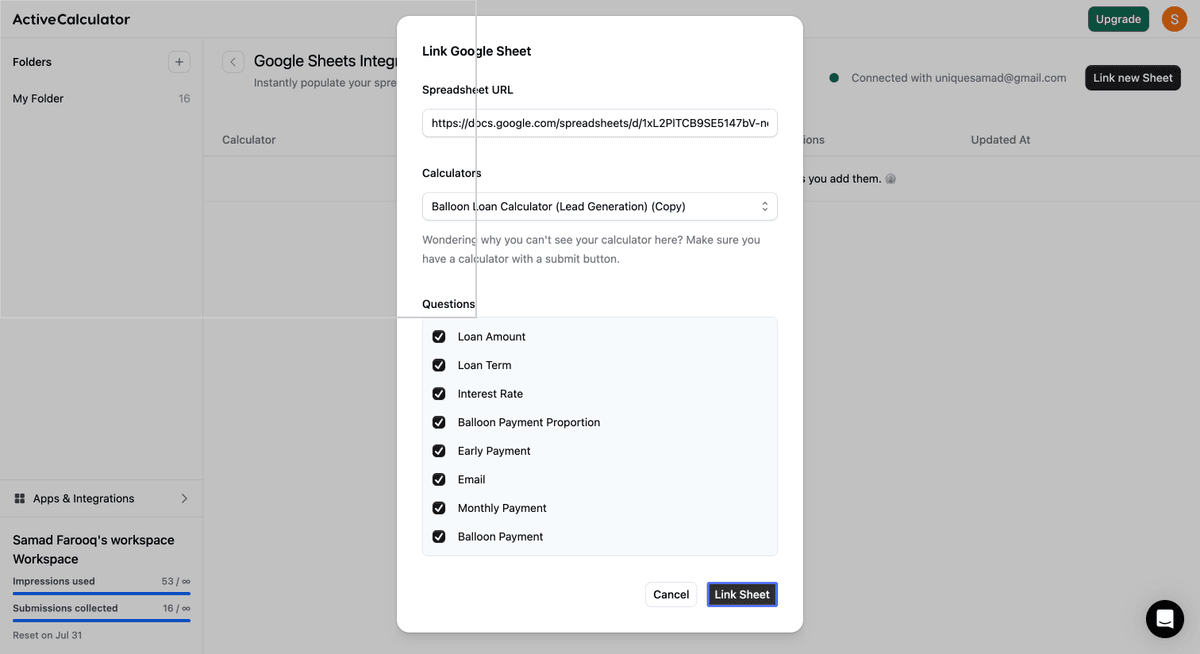Click the My Folder count 16
Screen dimensions: 1200x654
[x=184, y=99]
